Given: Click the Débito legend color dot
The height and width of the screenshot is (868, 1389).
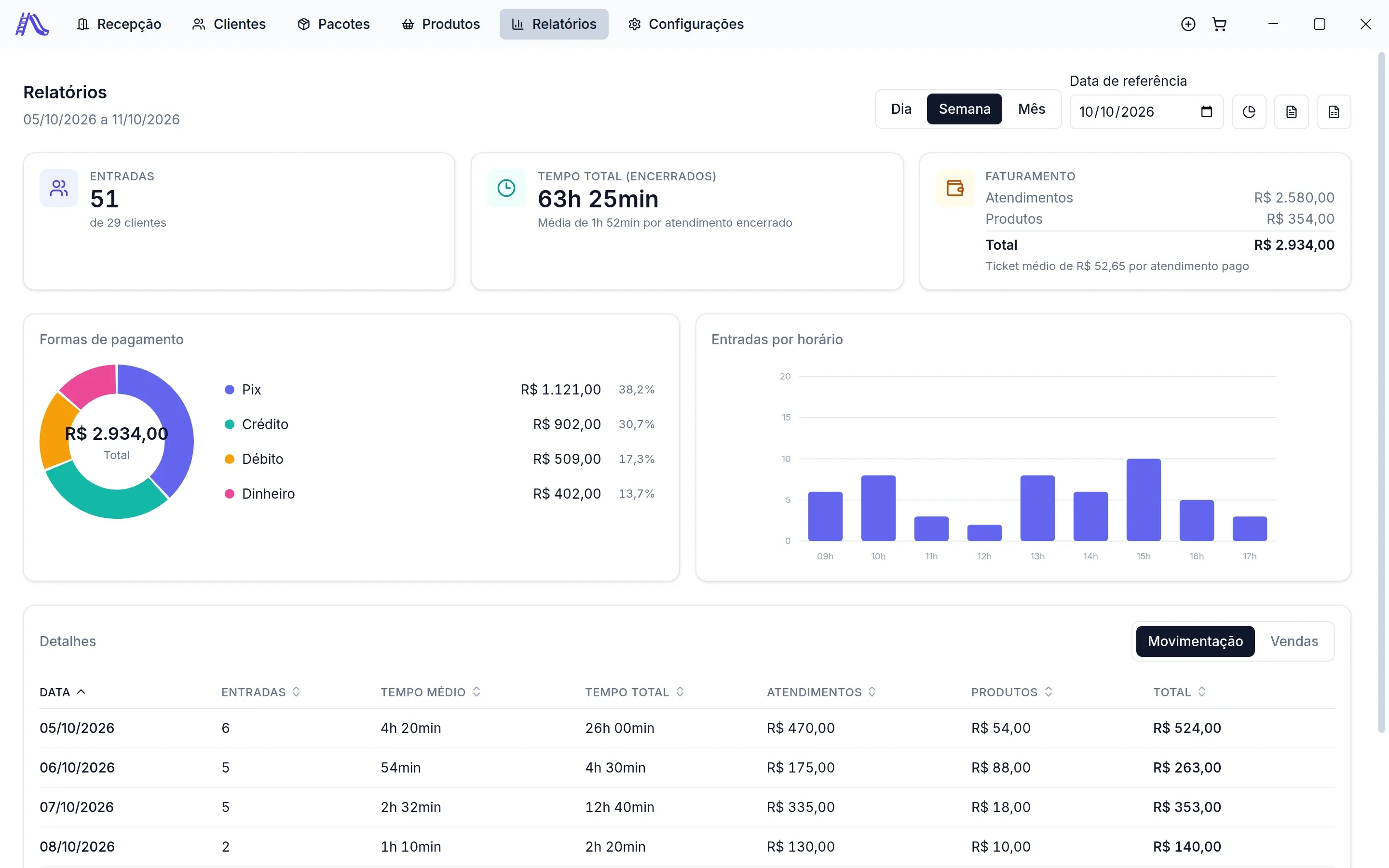Looking at the screenshot, I should click(x=230, y=459).
